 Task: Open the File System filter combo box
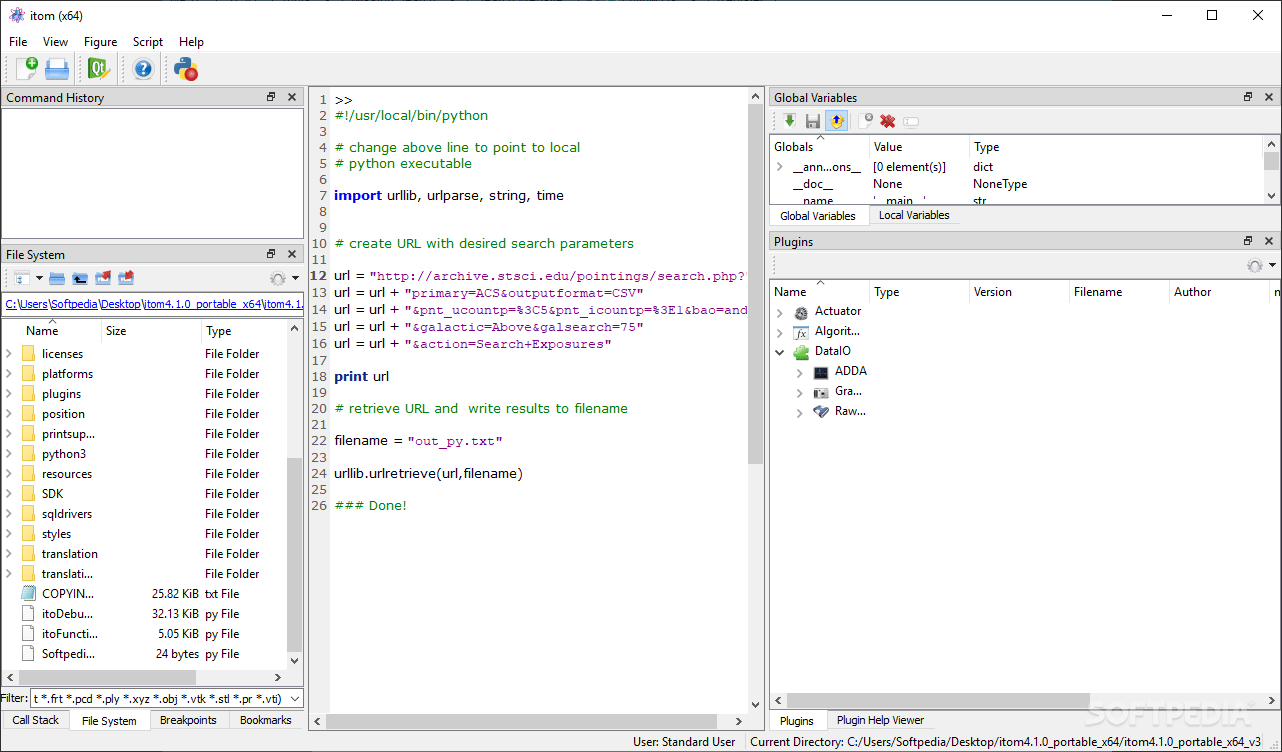167,698
